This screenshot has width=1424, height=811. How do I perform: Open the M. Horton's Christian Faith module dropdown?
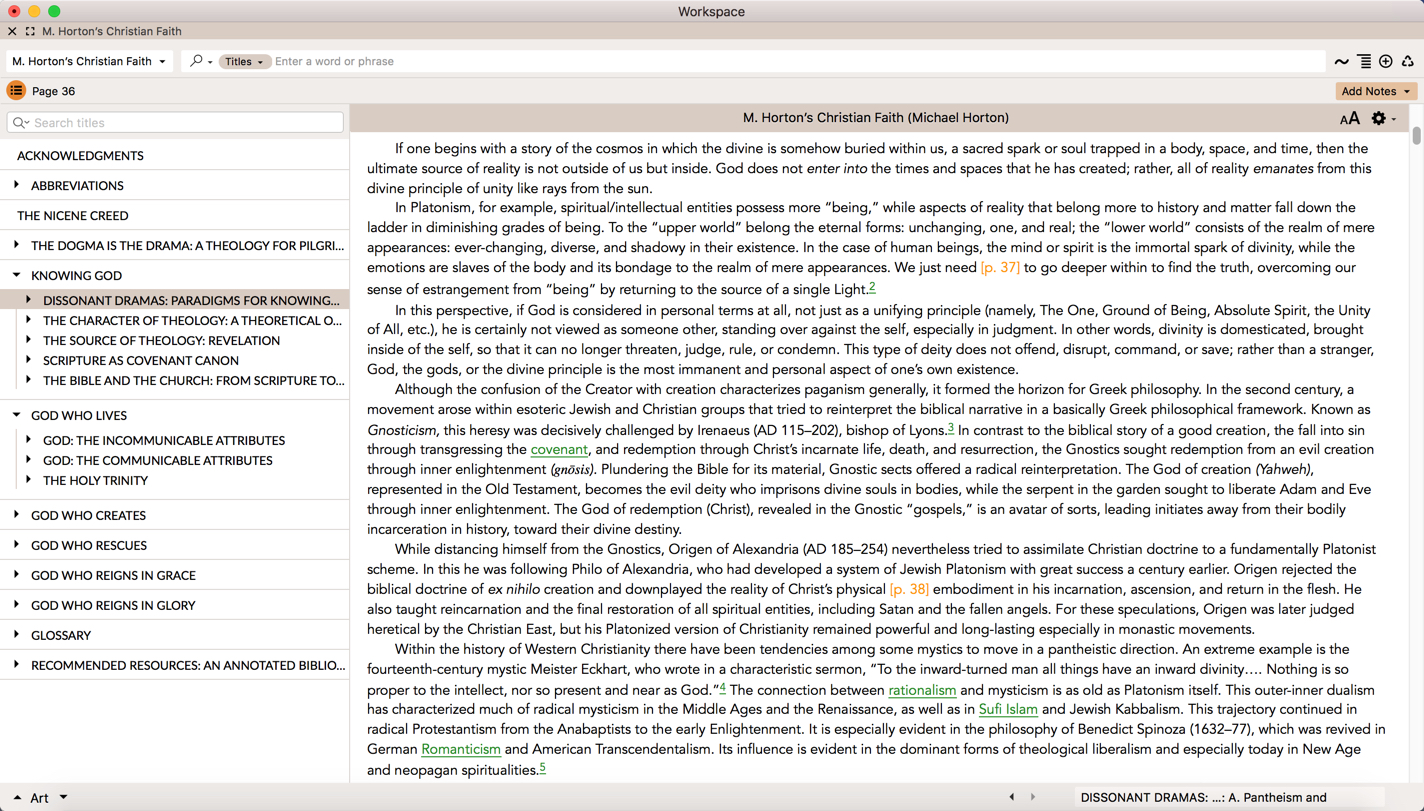point(89,61)
